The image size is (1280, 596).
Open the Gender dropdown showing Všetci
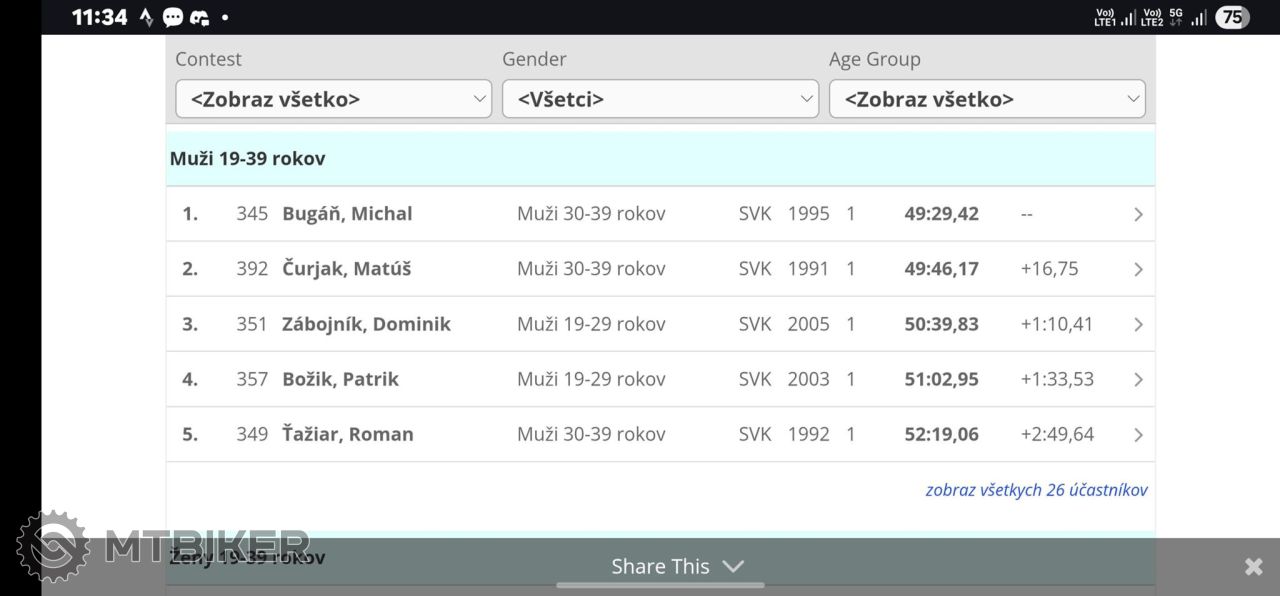[x=660, y=99]
